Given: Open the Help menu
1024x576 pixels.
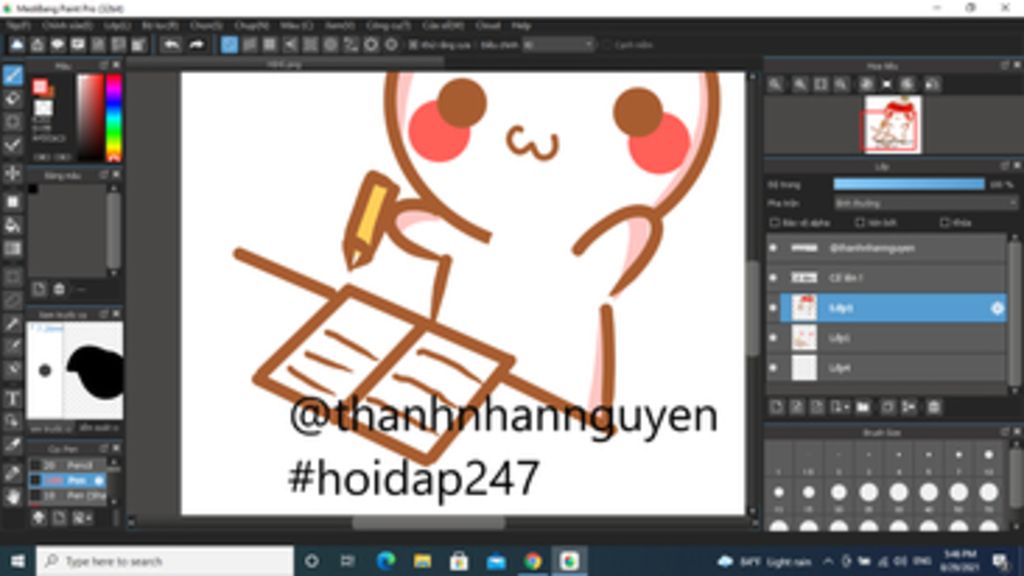Looking at the screenshot, I should coord(521,25).
